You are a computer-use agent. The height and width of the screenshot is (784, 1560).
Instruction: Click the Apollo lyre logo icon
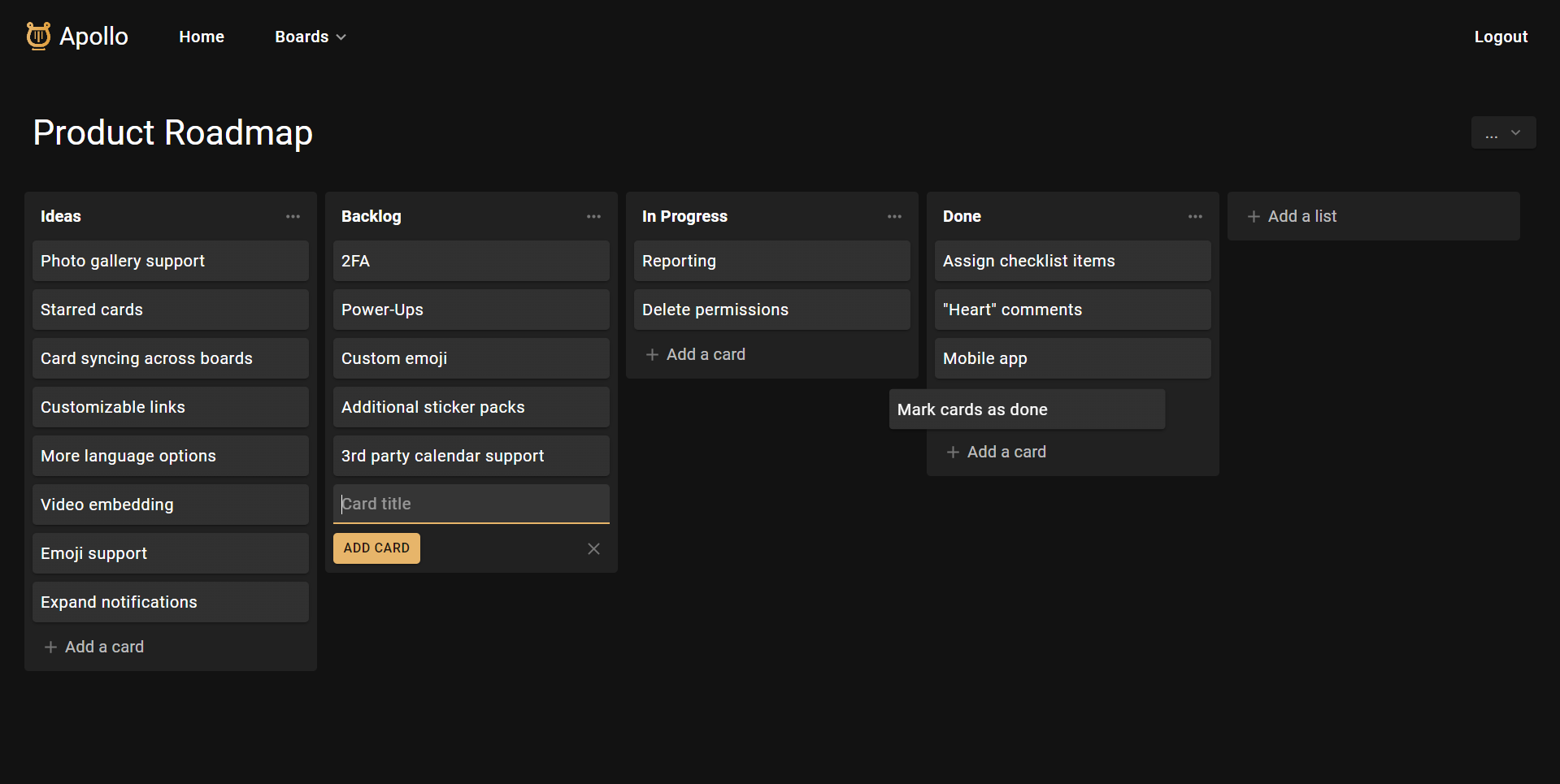(37, 36)
